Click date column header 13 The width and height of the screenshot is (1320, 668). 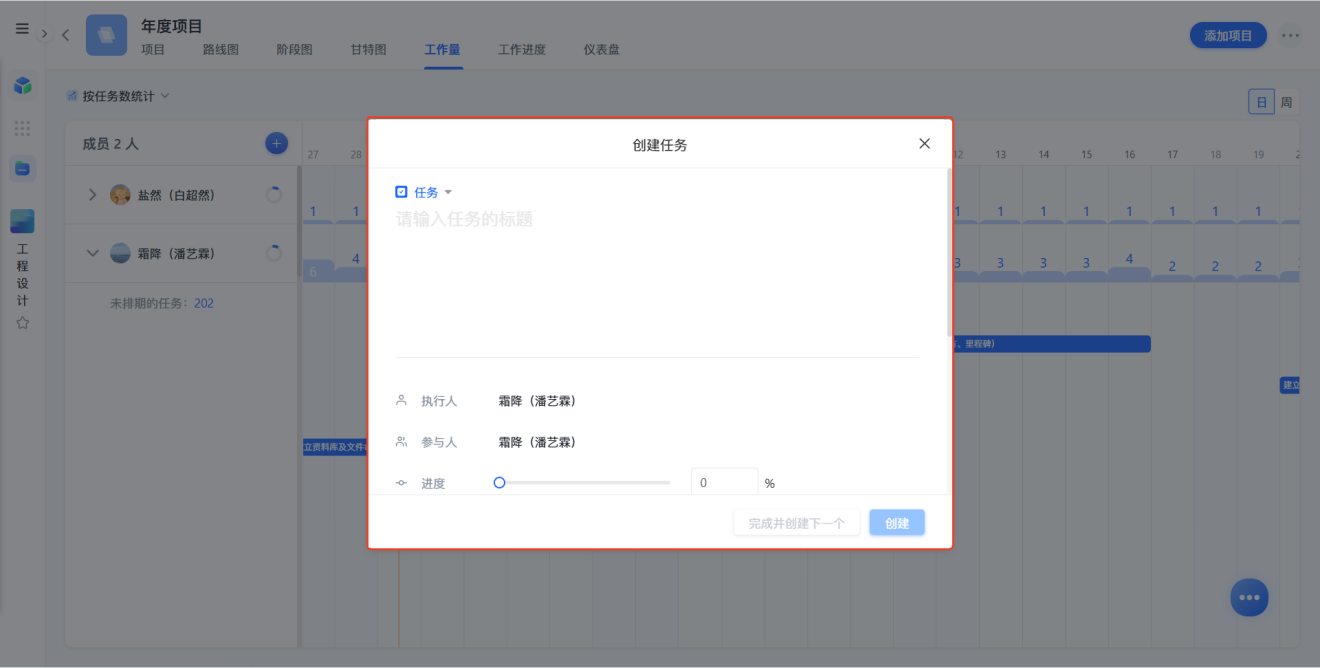1001,155
